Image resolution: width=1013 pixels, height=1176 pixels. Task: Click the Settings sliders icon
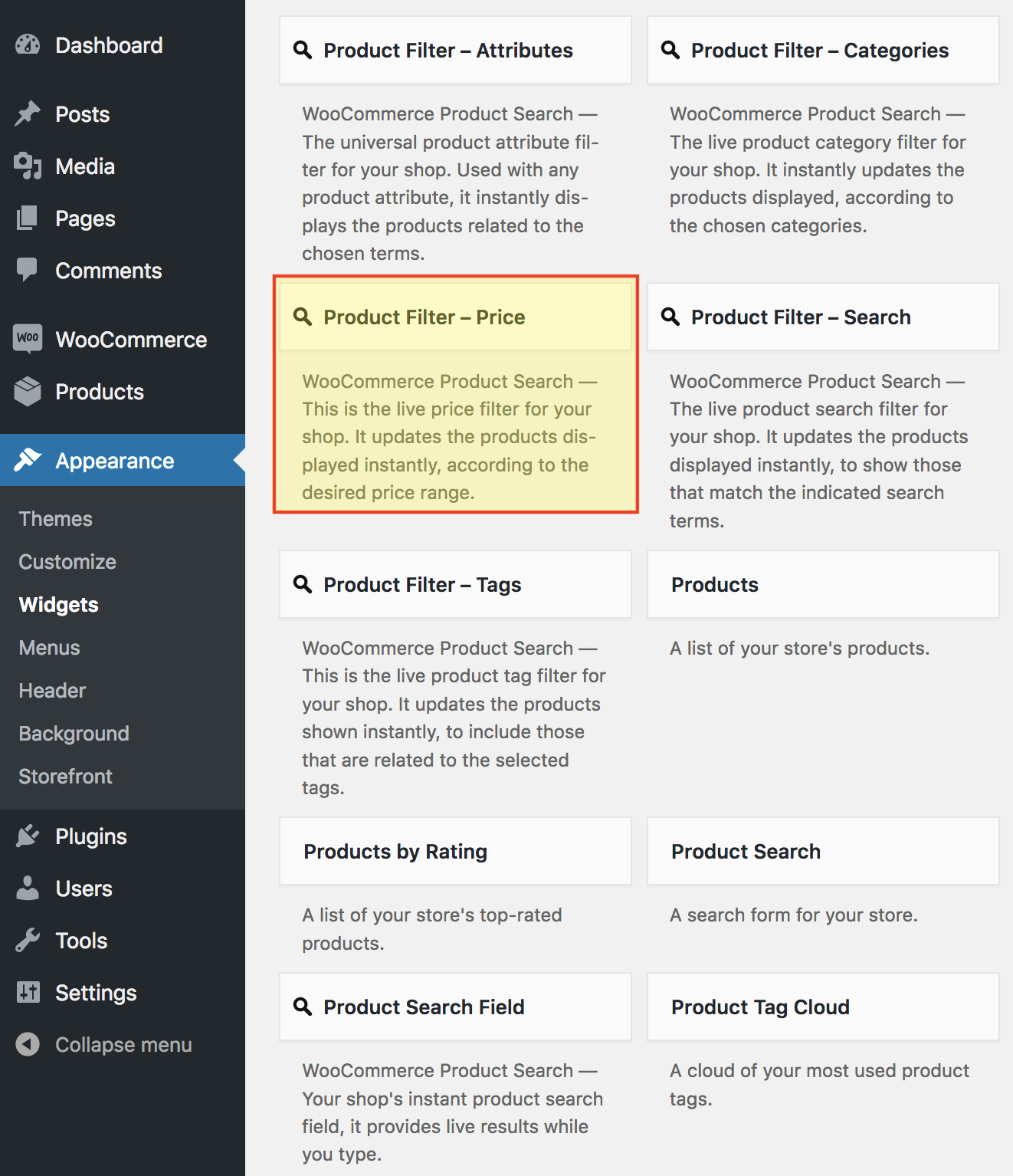click(28, 992)
